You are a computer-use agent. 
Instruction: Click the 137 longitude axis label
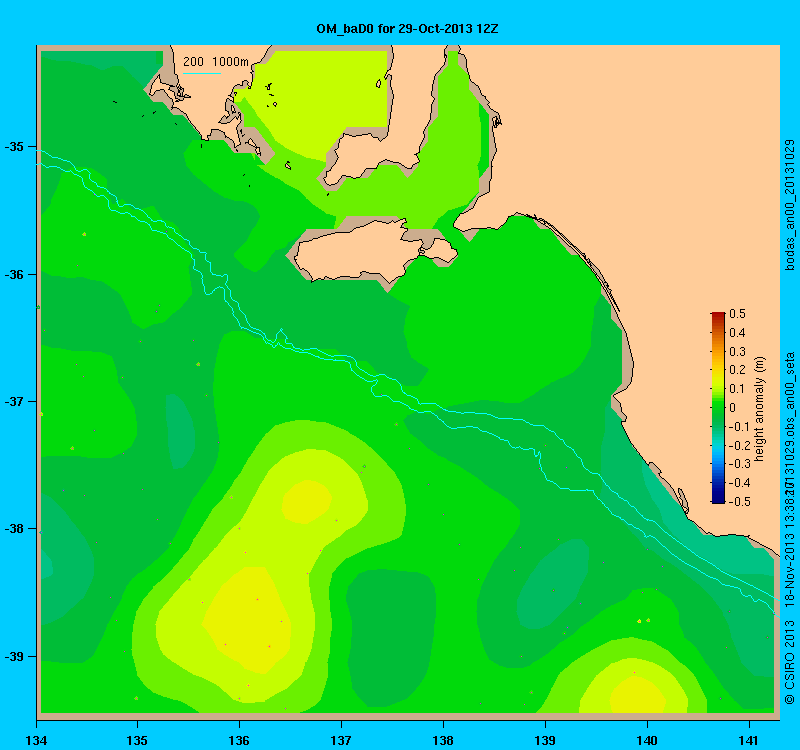(341, 740)
